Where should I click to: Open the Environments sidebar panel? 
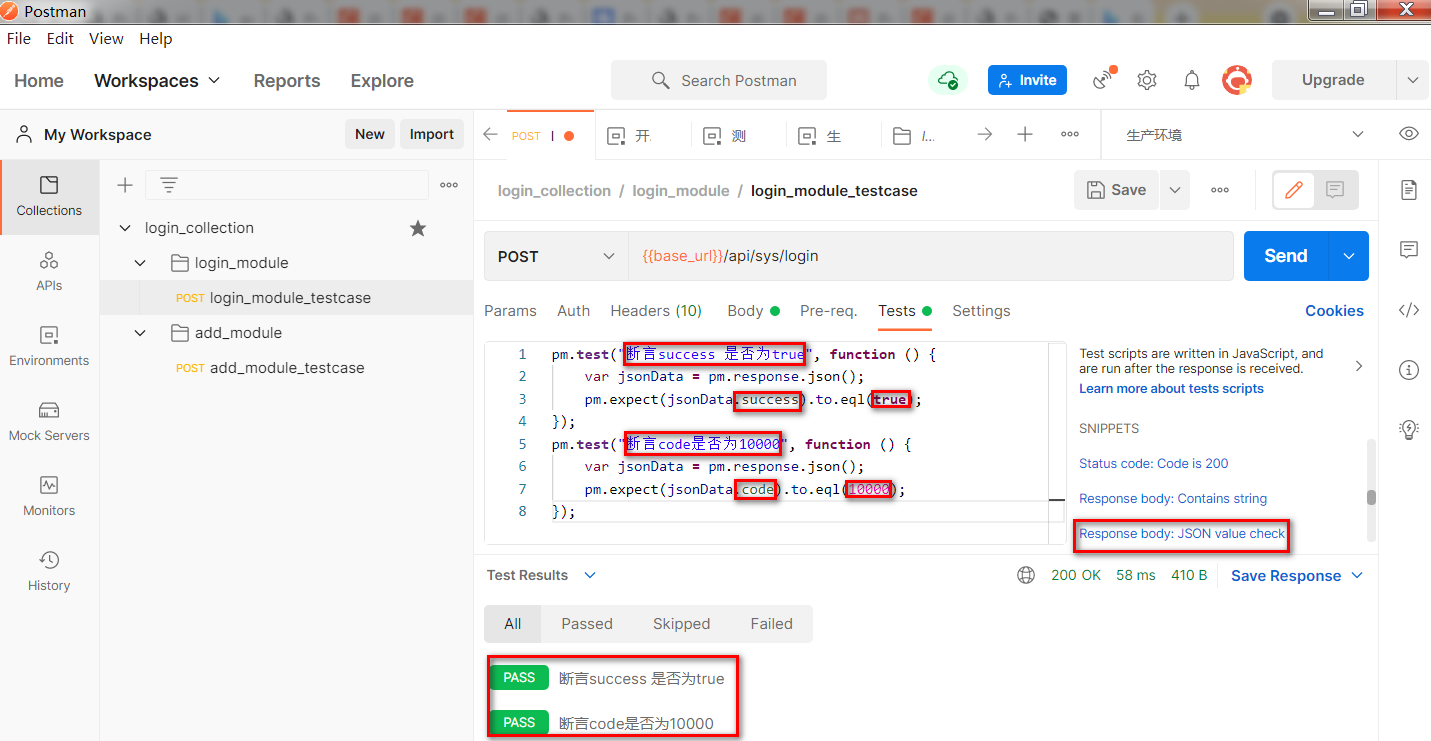tap(49, 347)
